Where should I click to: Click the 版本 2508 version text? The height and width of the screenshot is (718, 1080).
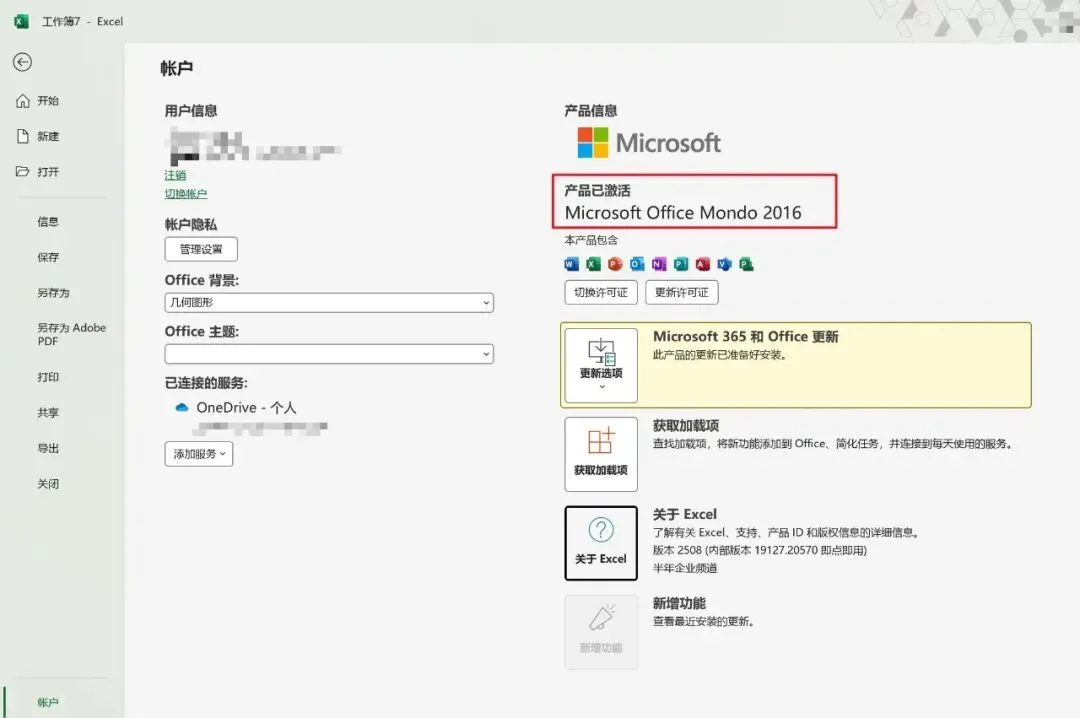[760, 550]
